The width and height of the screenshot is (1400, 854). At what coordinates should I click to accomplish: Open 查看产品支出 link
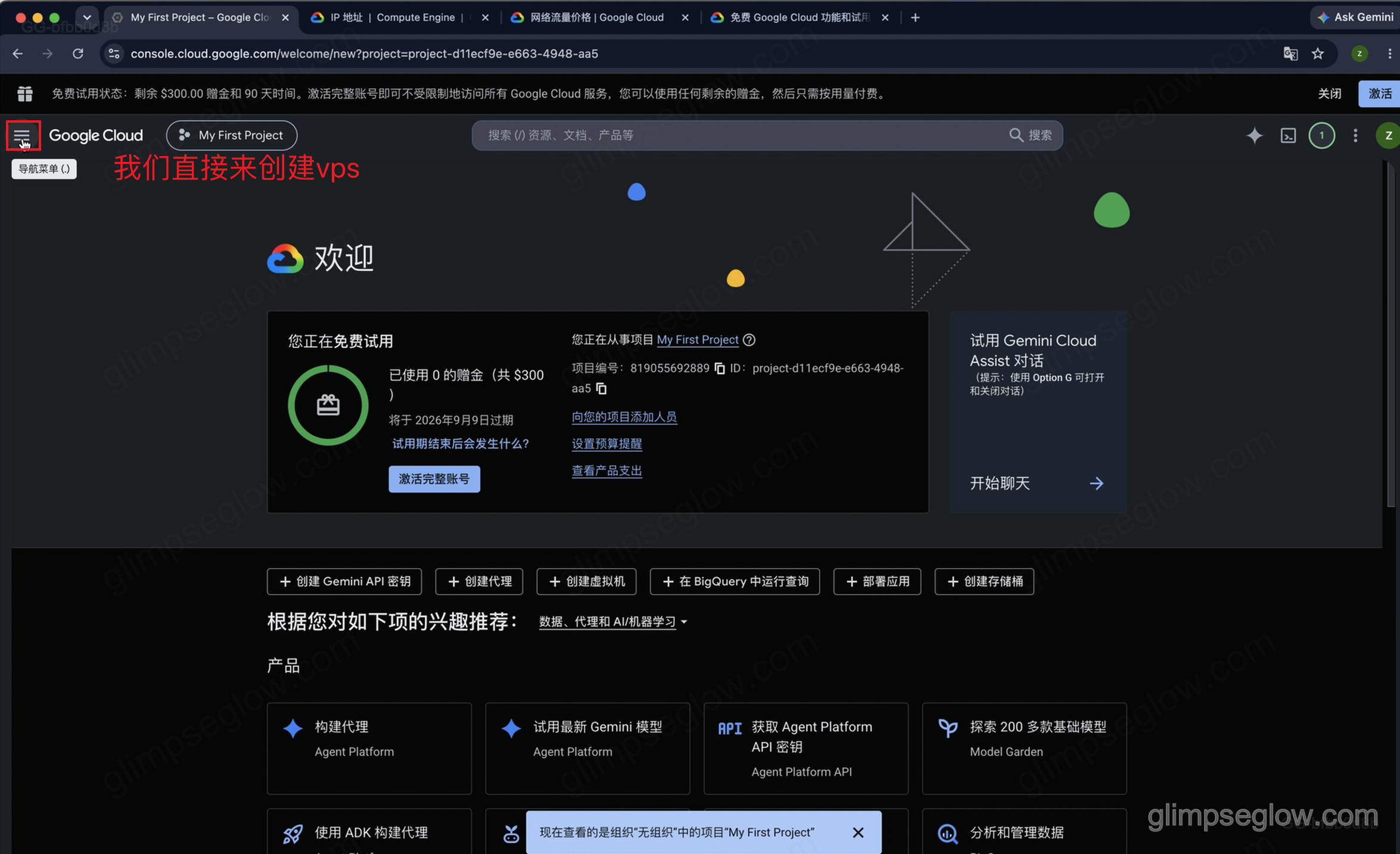click(607, 470)
